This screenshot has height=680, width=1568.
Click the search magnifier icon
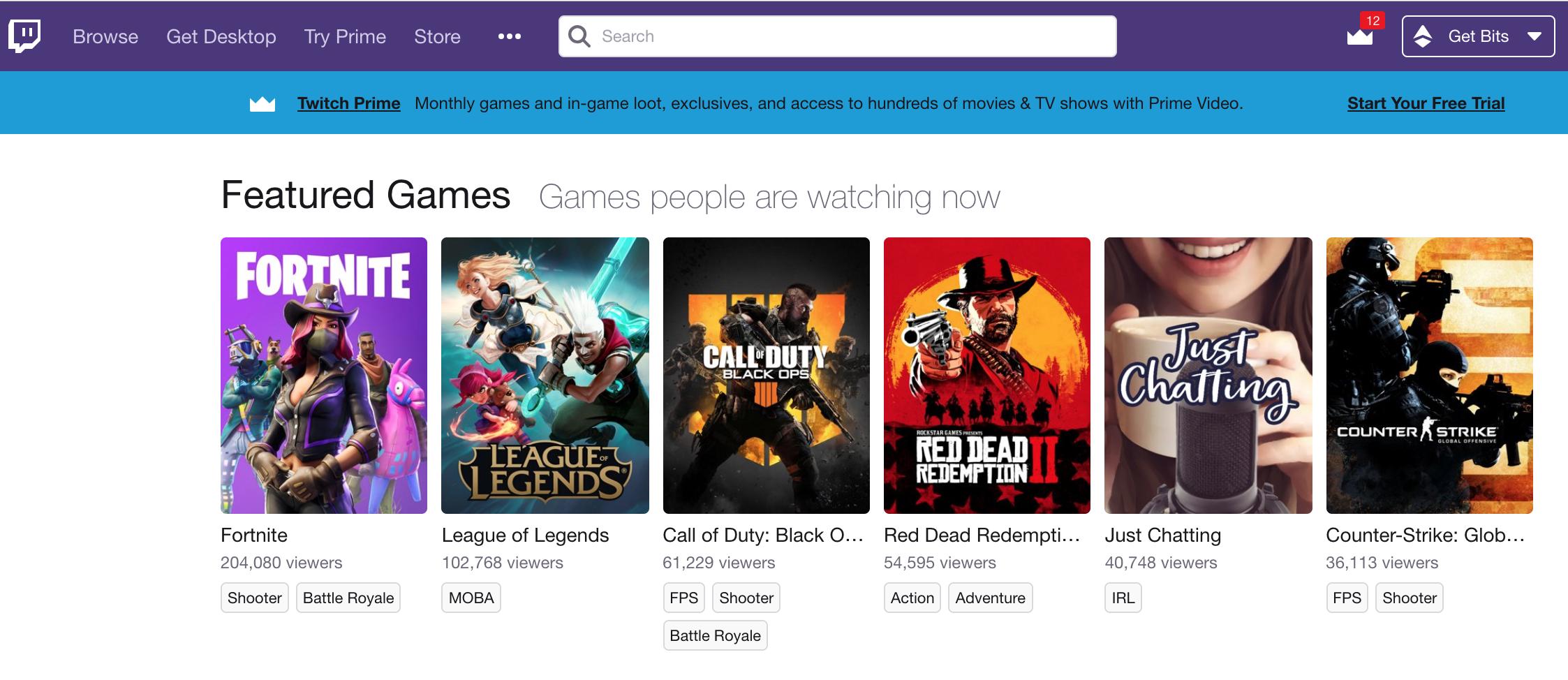[579, 36]
